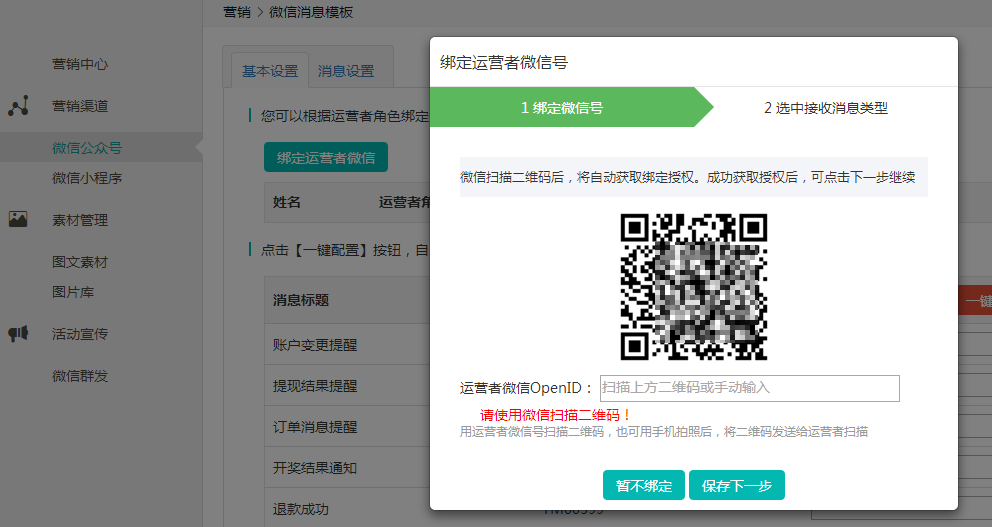Click the 绑定运营者微信 button
Viewport: 992px width, 527px height.
(x=326, y=158)
